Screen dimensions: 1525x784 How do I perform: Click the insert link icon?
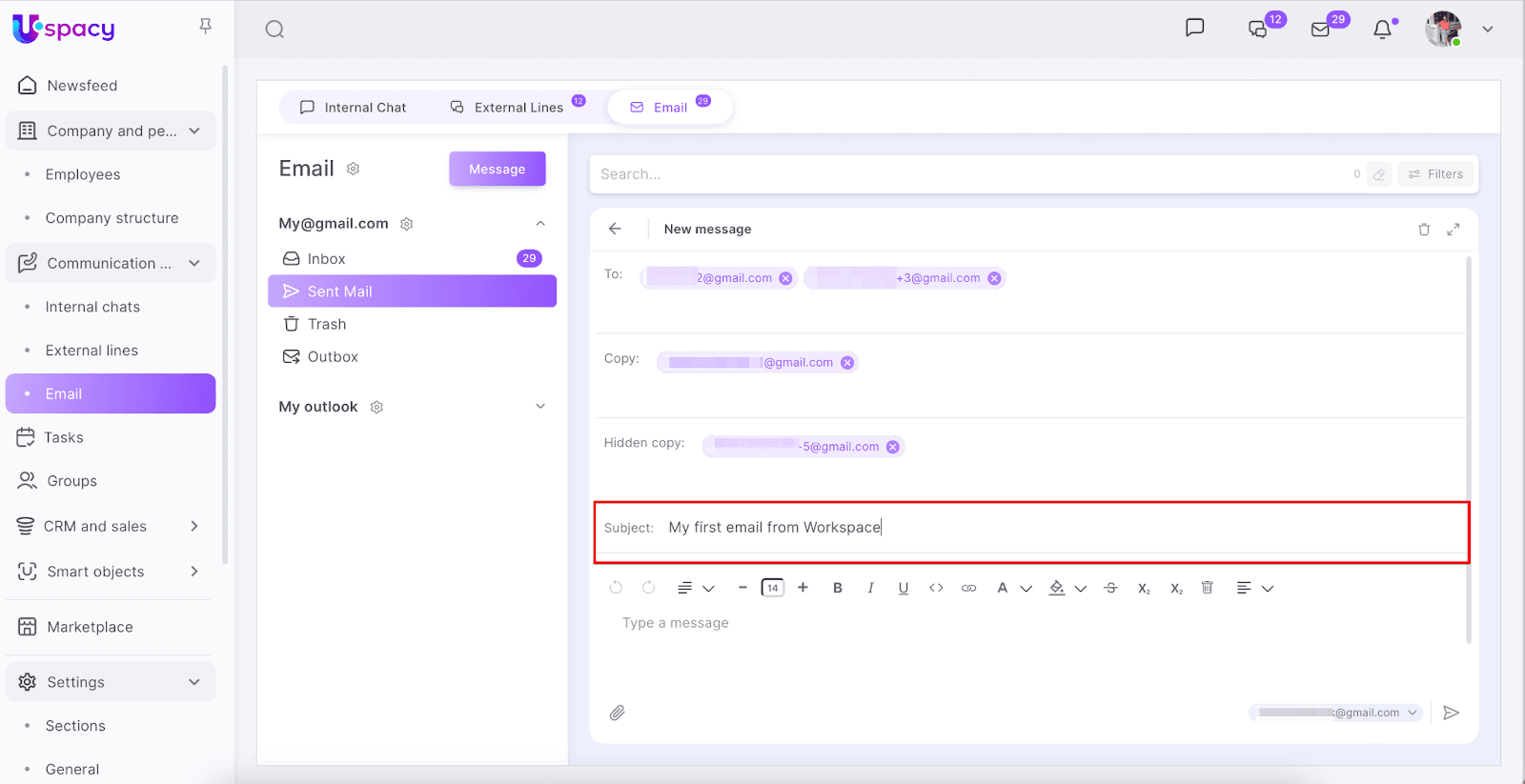click(968, 588)
